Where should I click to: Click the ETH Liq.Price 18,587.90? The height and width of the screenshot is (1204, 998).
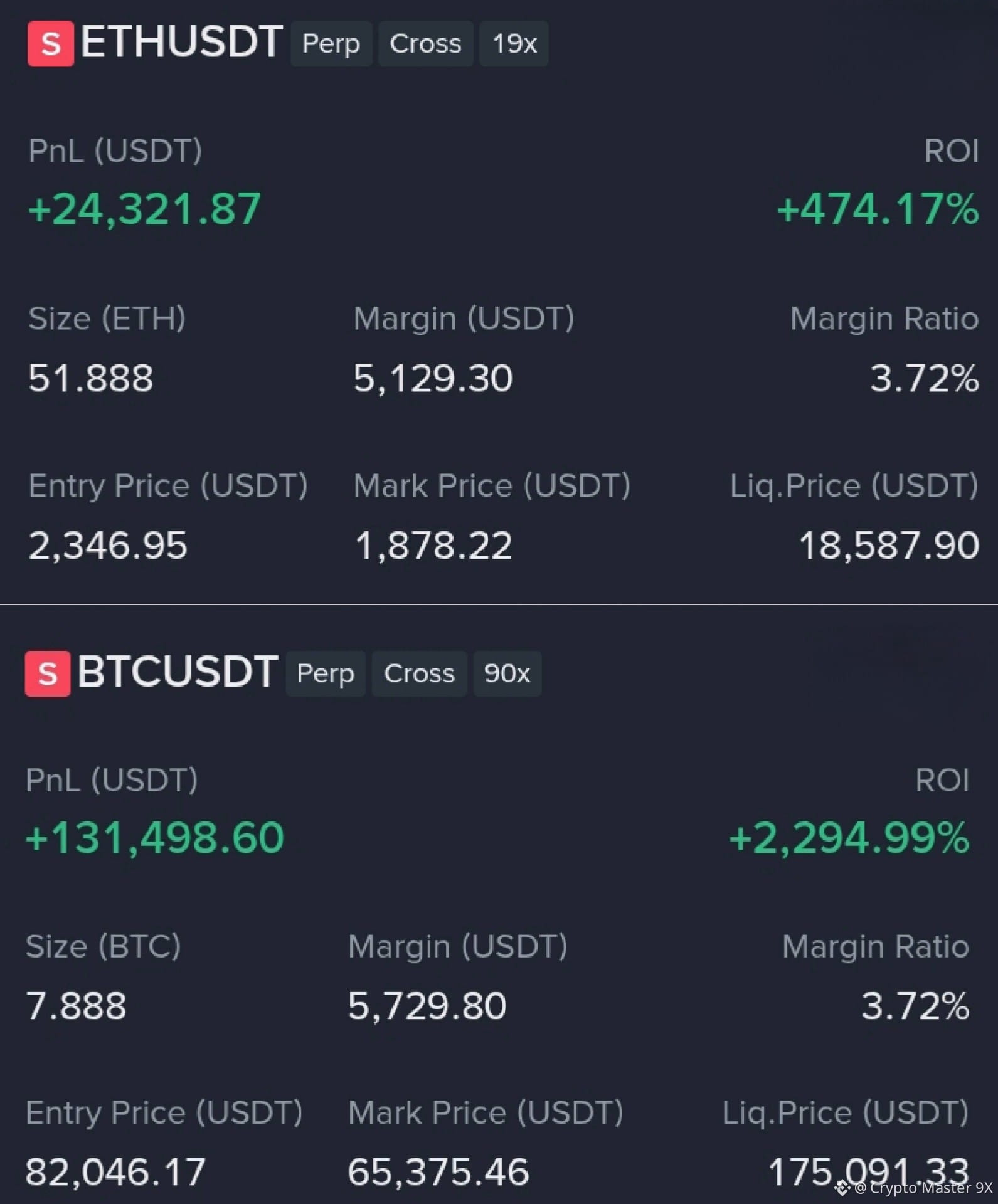[889, 546]
